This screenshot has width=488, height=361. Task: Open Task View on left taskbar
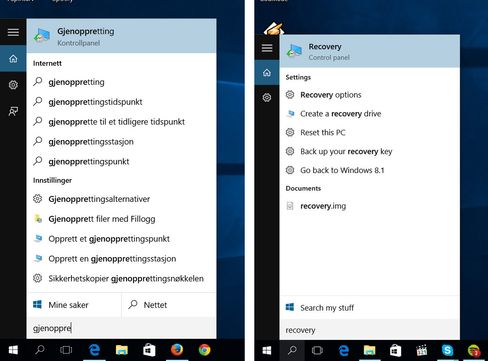pyautogui.click(x=66, y=350)
